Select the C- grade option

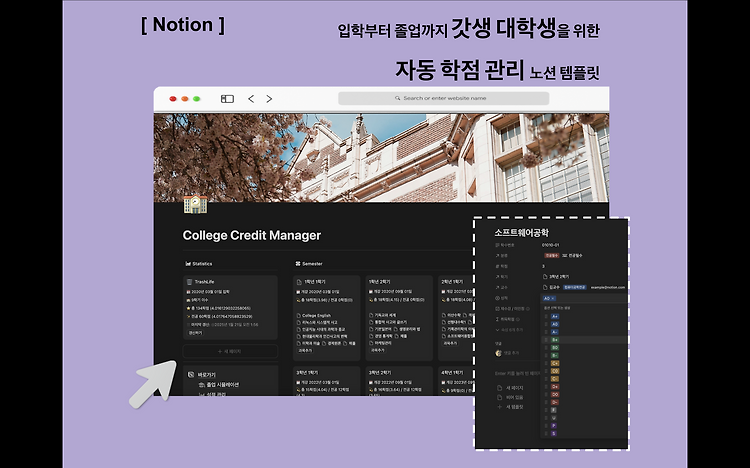pos(555,379)
